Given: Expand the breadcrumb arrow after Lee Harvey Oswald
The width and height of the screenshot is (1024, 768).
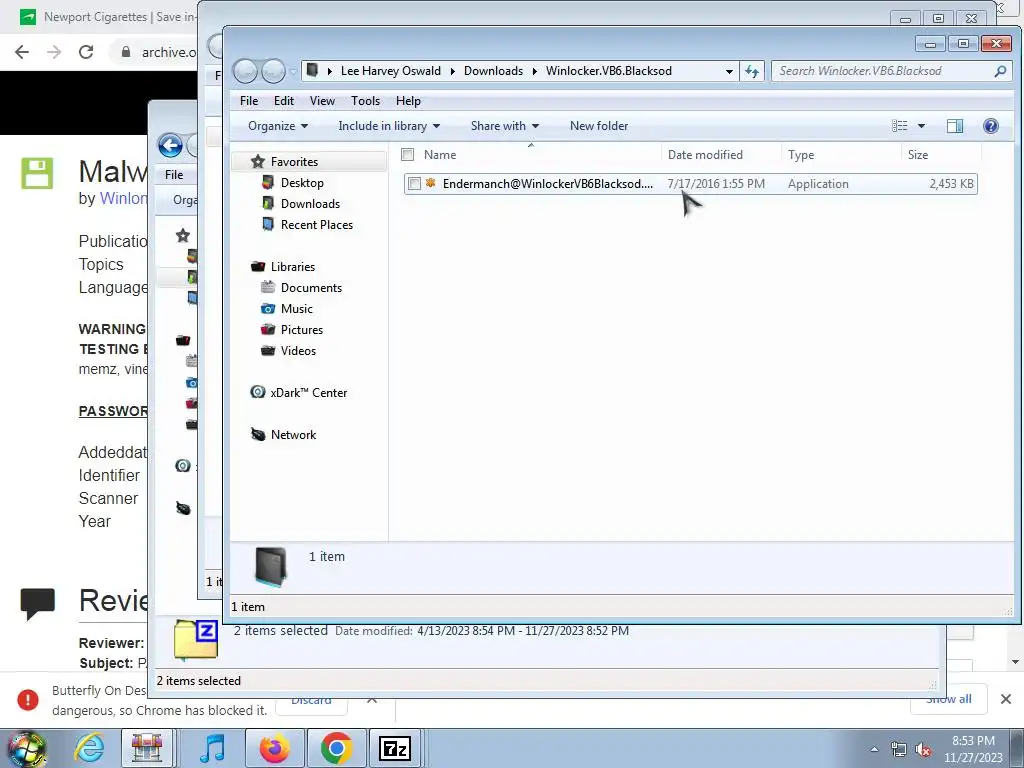Looking at the screenshot, I should [x=453, y=71].
